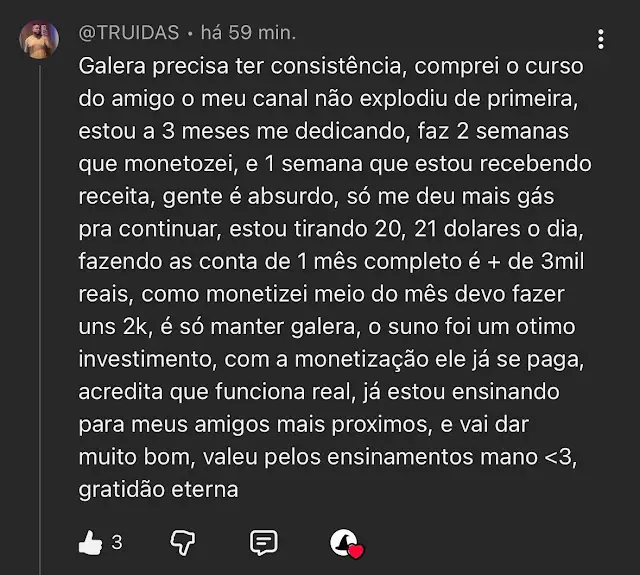Visit the @TRUIDAS channel via username

click(129, 33)
